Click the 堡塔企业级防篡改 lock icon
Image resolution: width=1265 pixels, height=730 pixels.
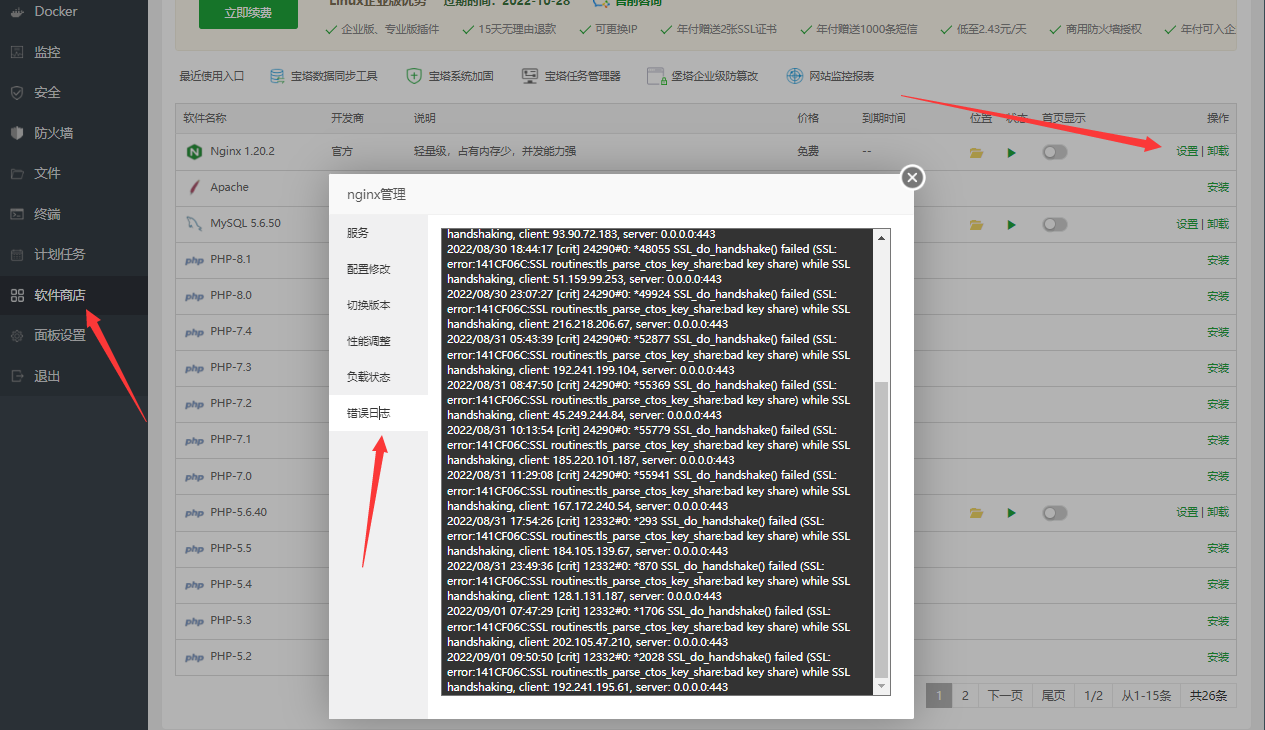point(656,76)
